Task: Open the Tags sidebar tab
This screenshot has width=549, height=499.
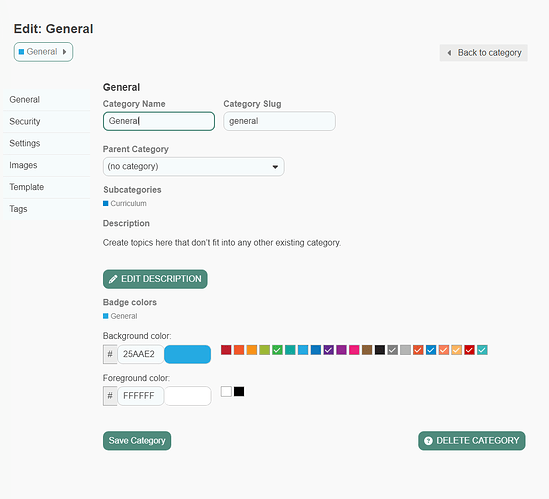Action: click(x=47, y=209)
